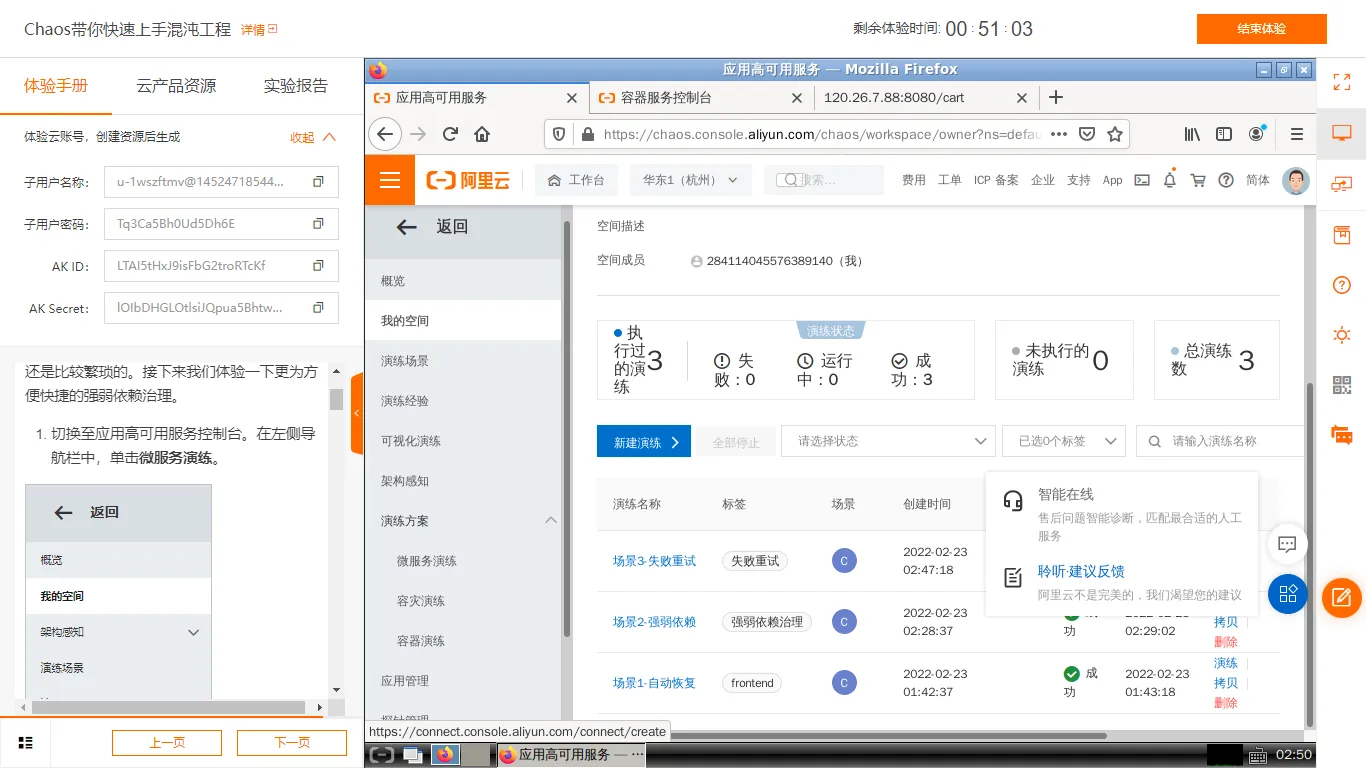Open the blue grid shortcut floating button
This screenshot has height=768, width=1366.
1288,594
